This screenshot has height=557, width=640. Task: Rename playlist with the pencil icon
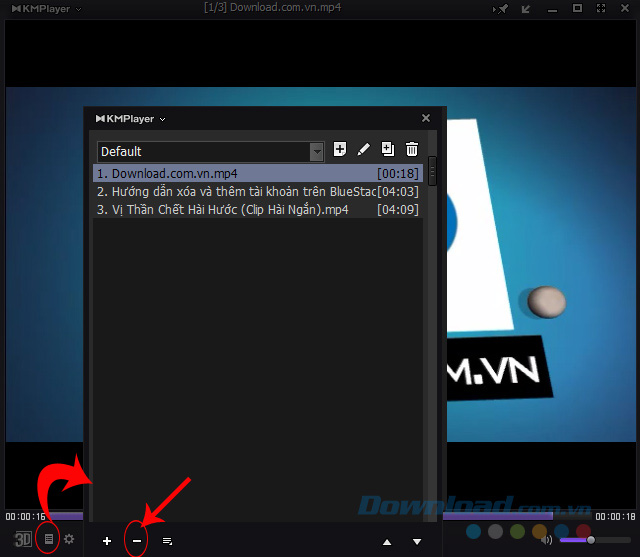pos(363,149)
